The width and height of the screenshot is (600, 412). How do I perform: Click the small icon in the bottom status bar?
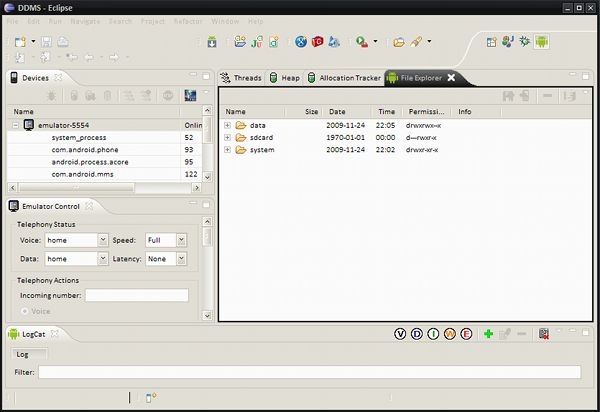coord(151,398)
